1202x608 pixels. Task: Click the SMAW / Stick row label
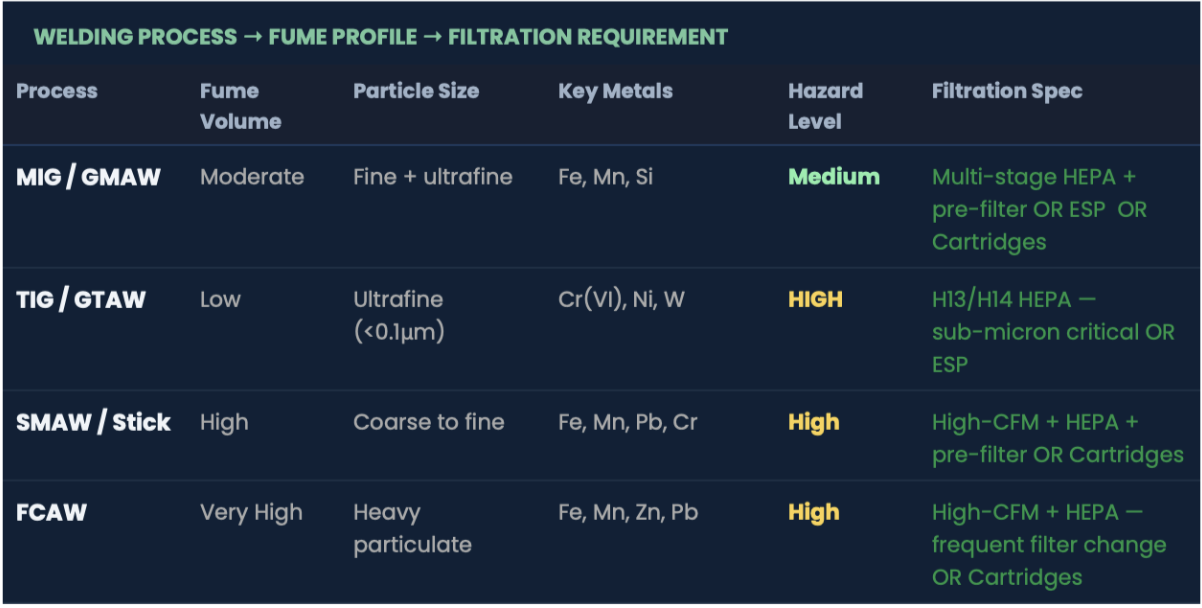(x=93, y=422)
